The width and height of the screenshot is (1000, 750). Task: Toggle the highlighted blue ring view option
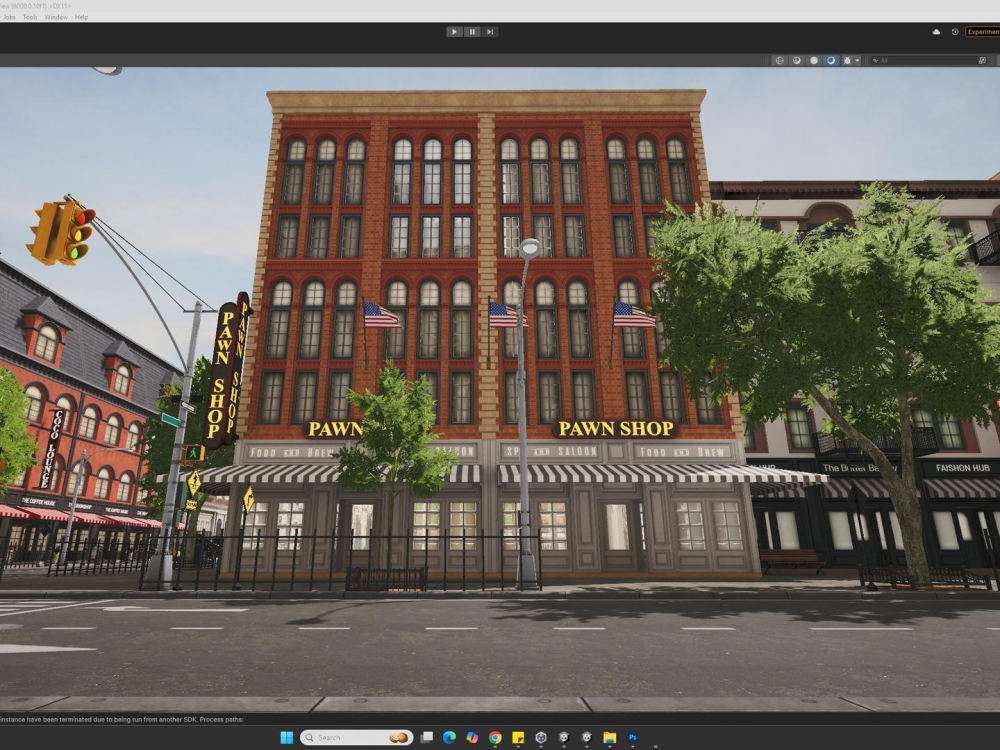pos(830,60)
